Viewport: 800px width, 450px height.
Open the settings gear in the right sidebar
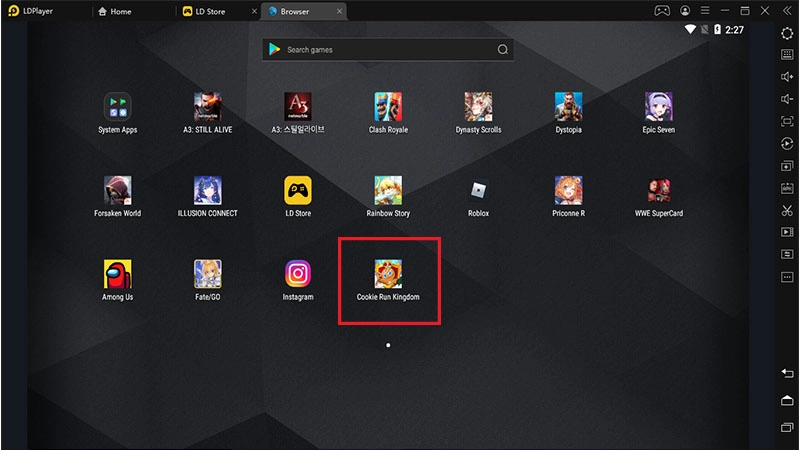coord(787,33)
